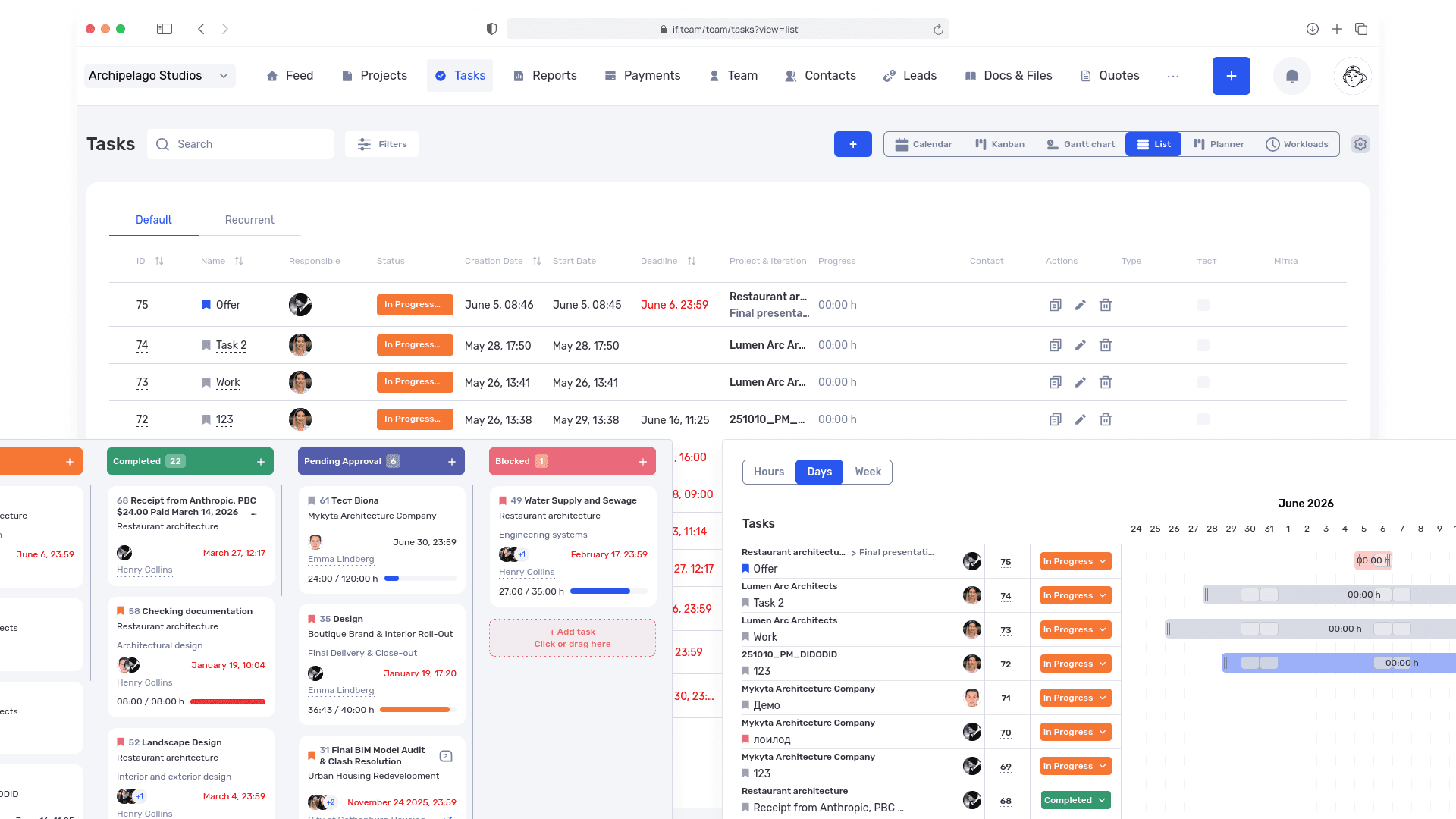This screenshot has width=1456, height=819.
Task: Toggle the browser sidebar icon
Action: point(165,29)
